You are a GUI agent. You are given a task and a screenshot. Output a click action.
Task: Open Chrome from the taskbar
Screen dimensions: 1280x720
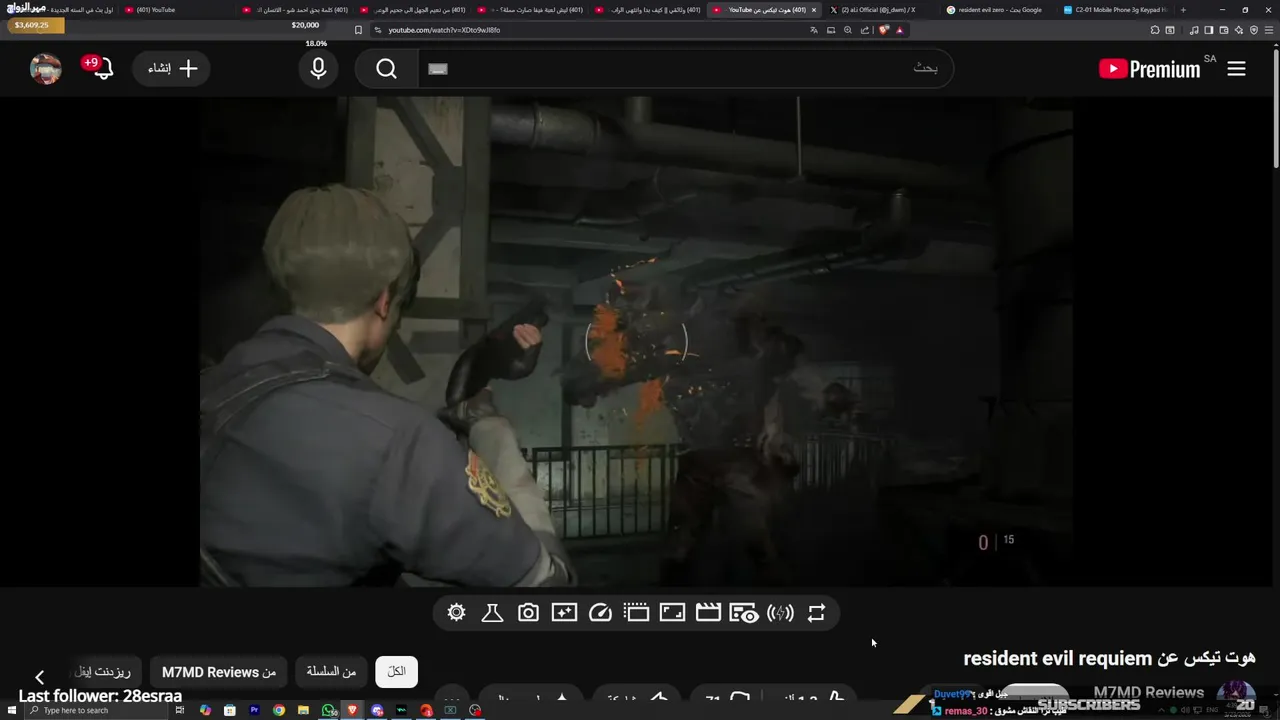279,710
